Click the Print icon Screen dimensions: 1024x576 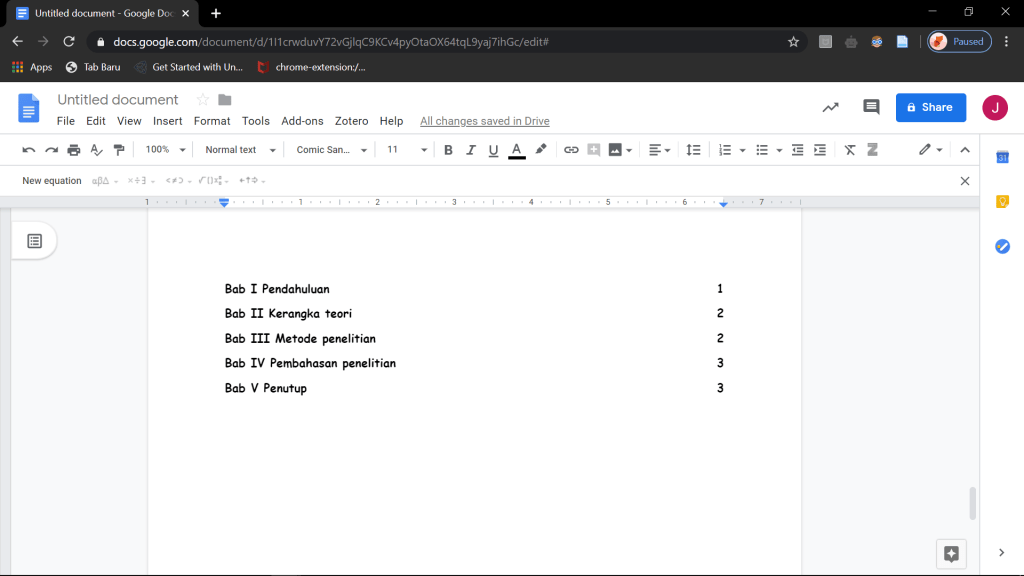coord(74,150)
